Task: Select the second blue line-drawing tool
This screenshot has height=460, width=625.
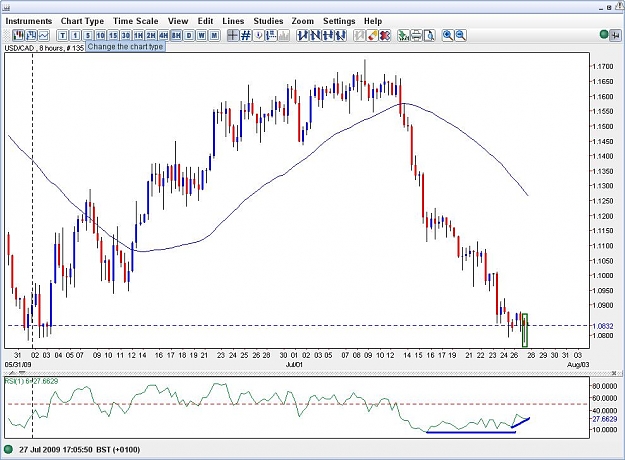Action: (316, 36)
